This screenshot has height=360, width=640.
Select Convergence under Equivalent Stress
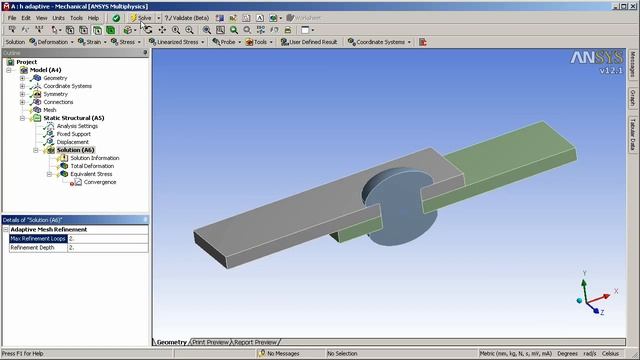(100, 182)
